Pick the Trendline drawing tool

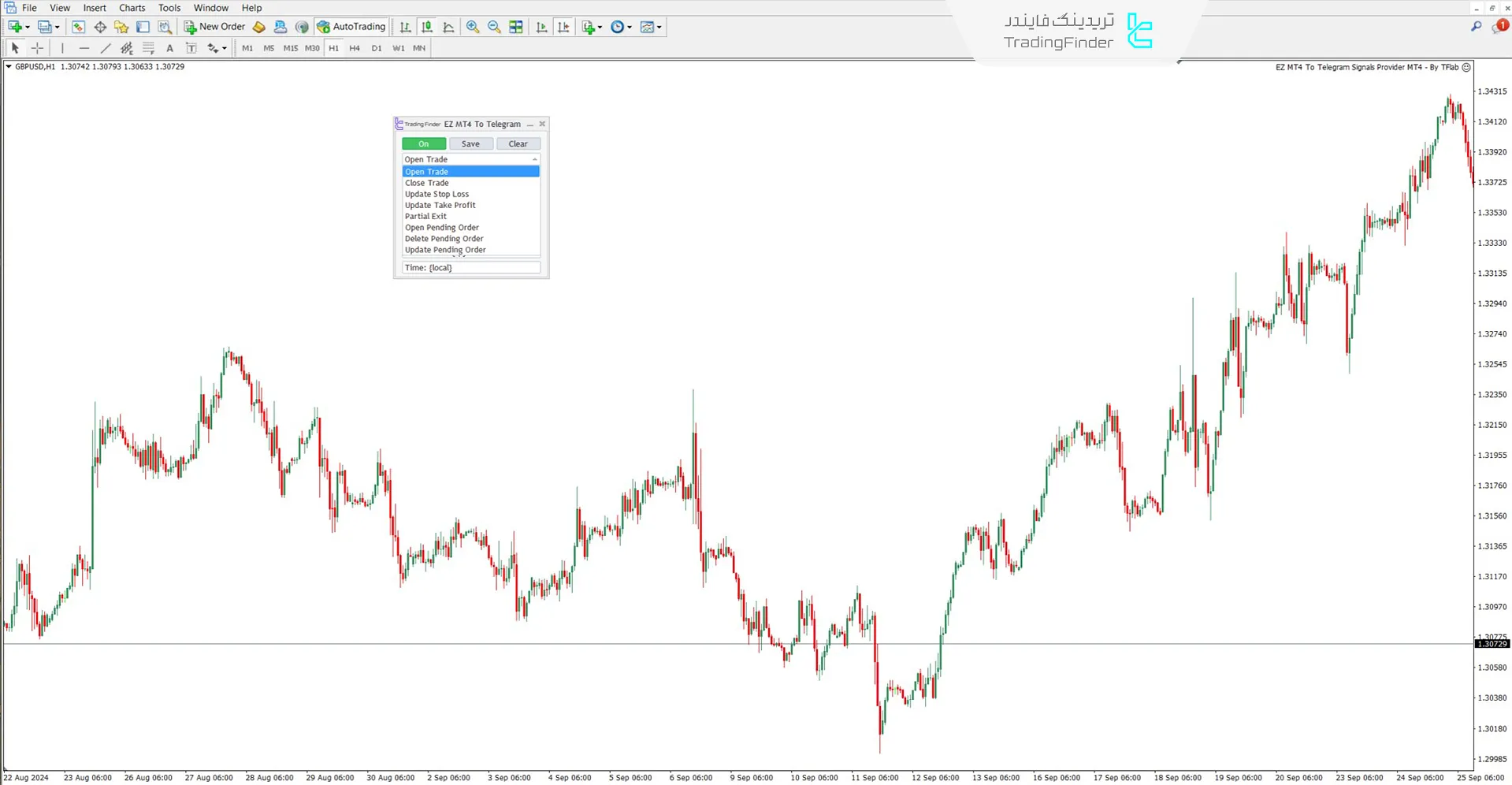pyautogui.click(x=105, y=48)
